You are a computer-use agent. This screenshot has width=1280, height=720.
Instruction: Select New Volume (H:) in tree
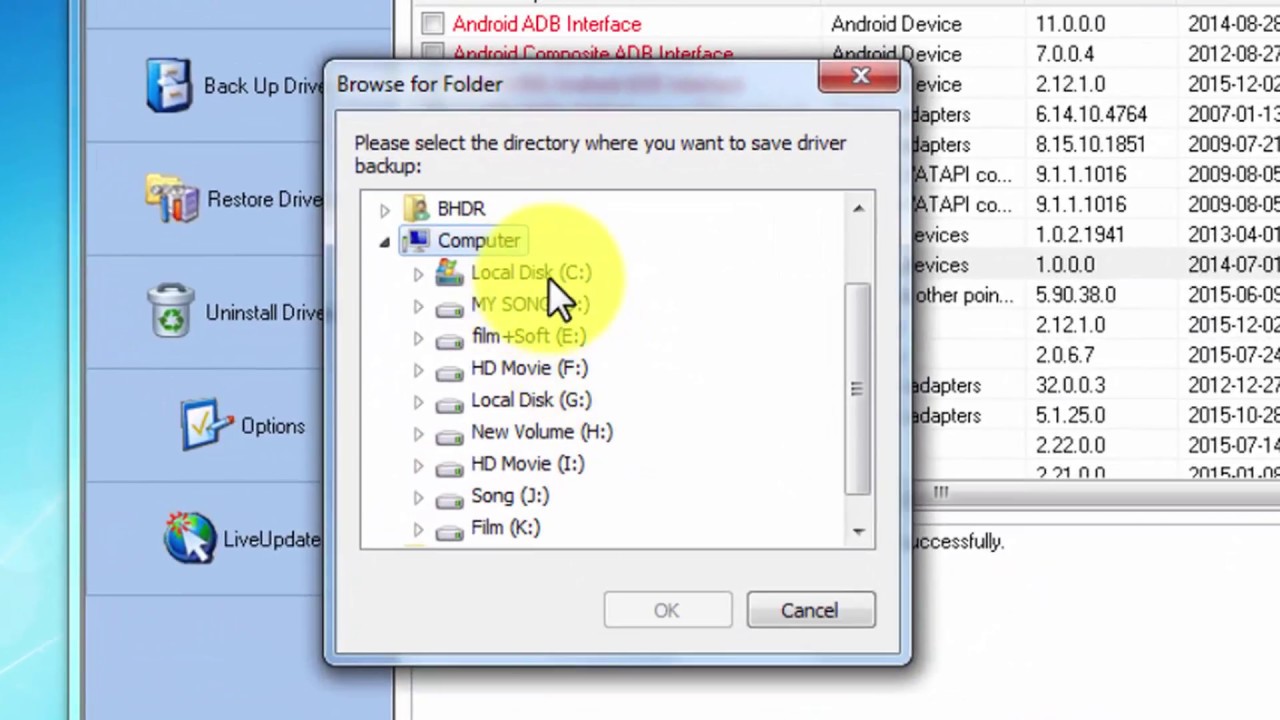tap(542, 432)
